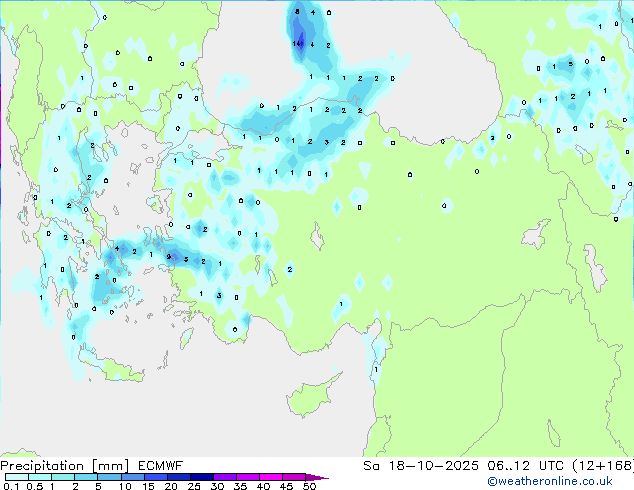
Task: Click the island of Rhodes on map
Action: 186,338
